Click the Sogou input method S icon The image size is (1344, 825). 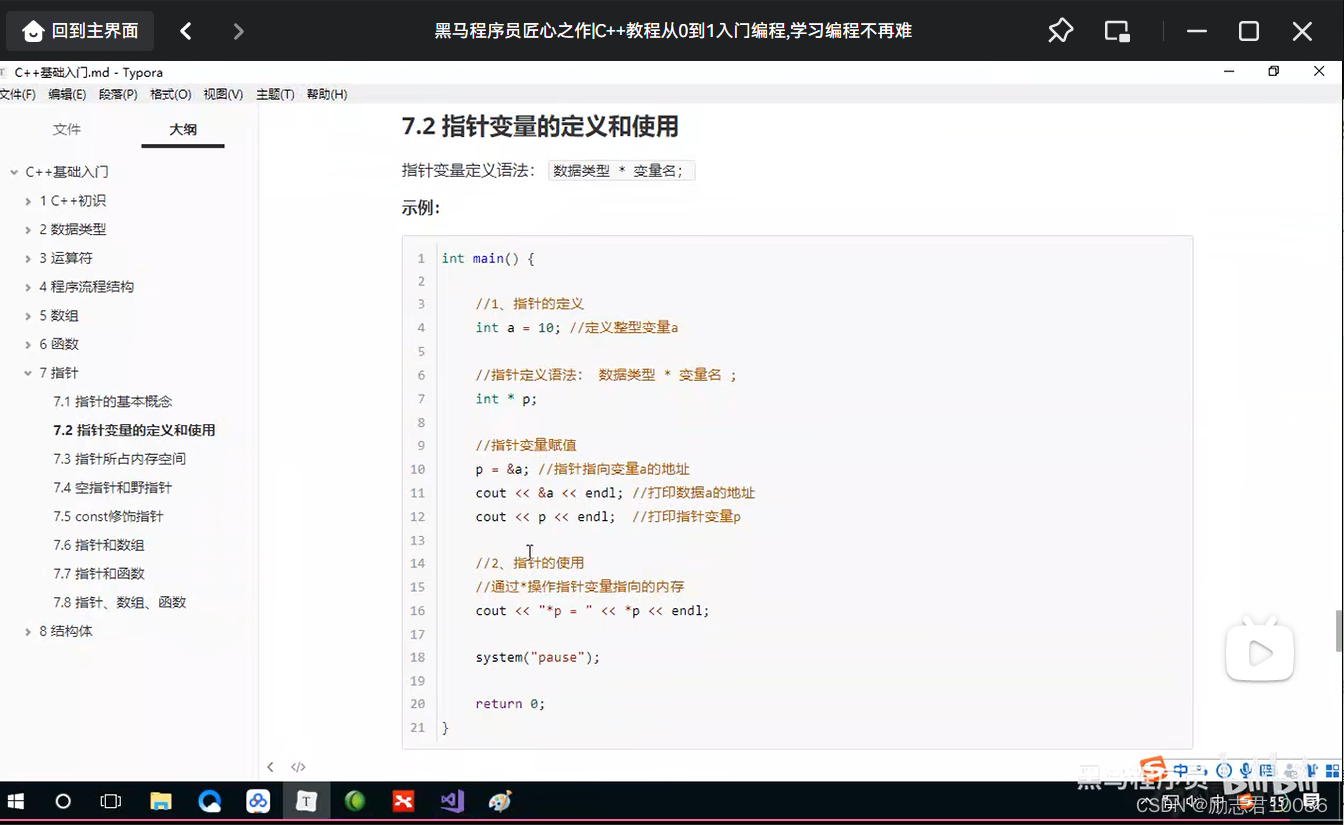point(1154,770)
